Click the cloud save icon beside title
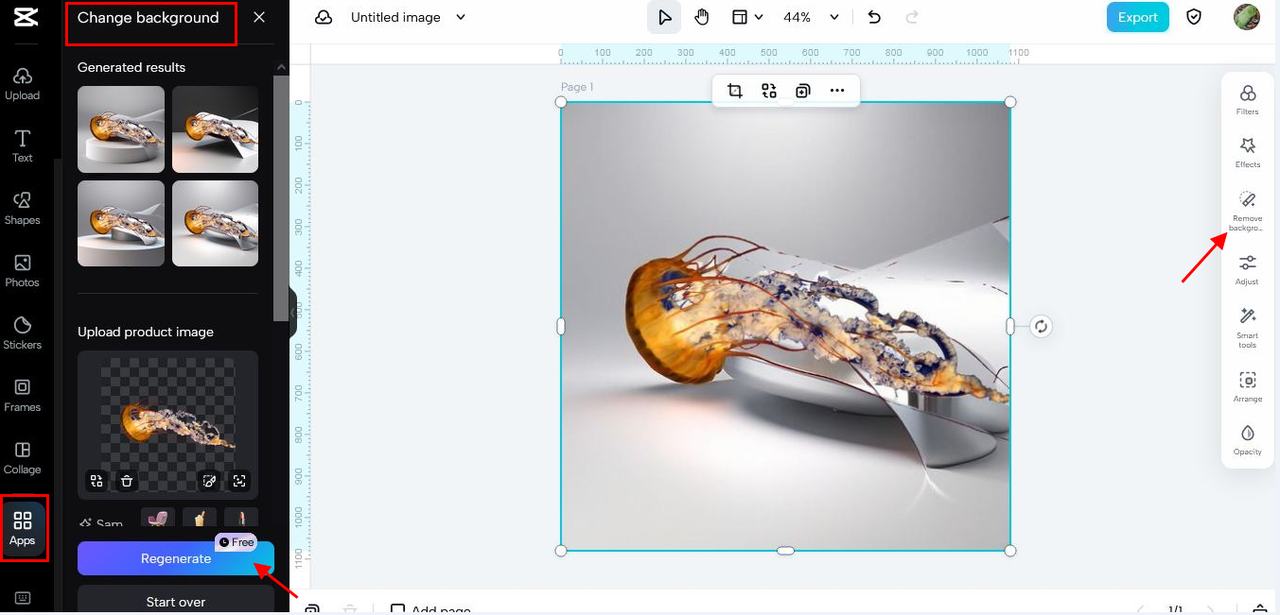This screenshot has height=615, width=1280. 323,17
